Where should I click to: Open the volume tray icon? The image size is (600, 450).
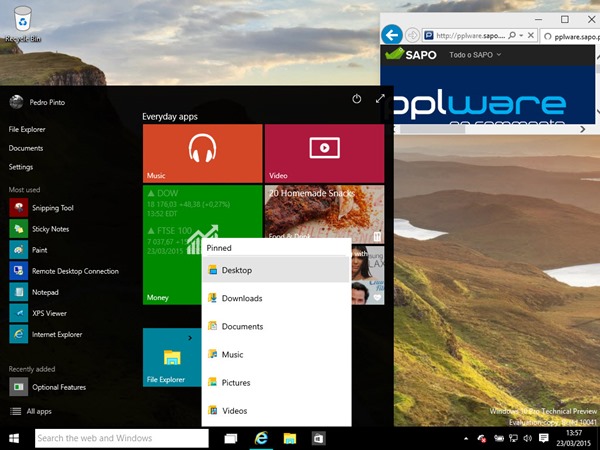528,439
